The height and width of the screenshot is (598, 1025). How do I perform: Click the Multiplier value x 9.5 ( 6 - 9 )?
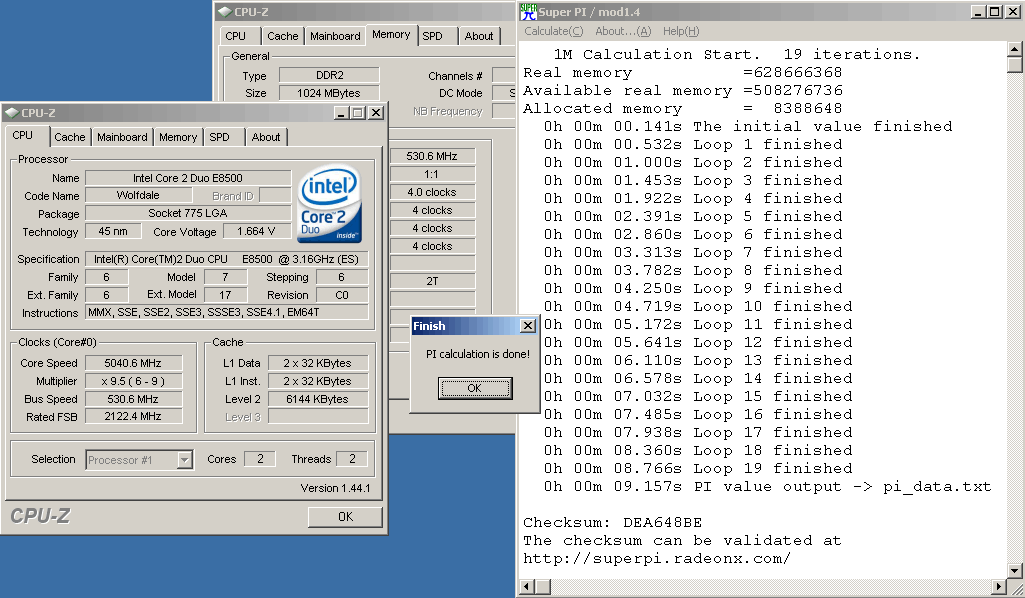pos(133,381)
